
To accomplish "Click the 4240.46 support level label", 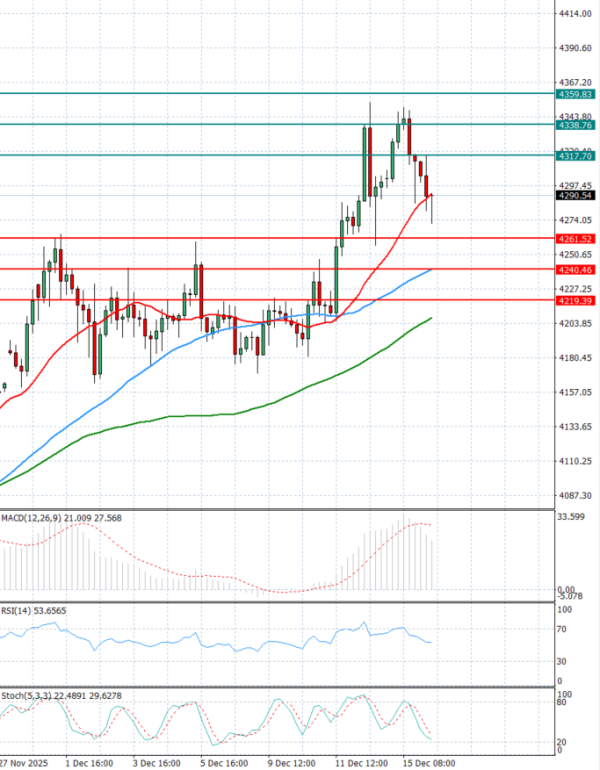I will (576, 270).
